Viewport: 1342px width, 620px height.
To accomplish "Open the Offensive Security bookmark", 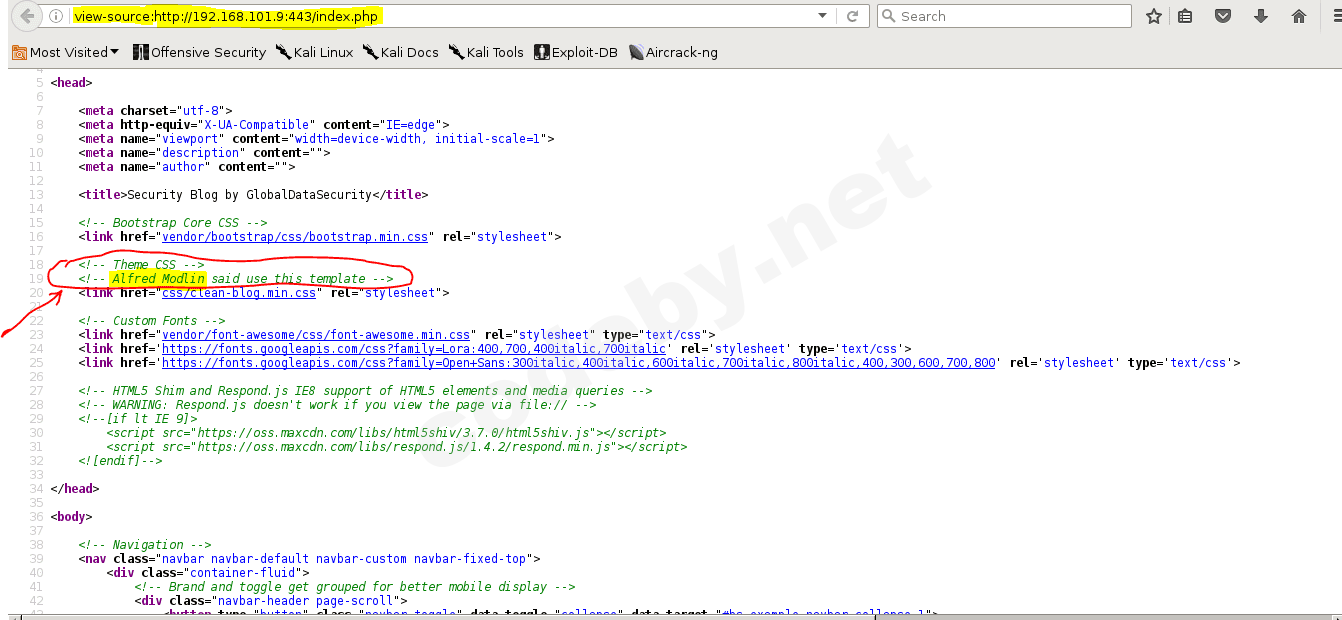I will pos(200,52).
